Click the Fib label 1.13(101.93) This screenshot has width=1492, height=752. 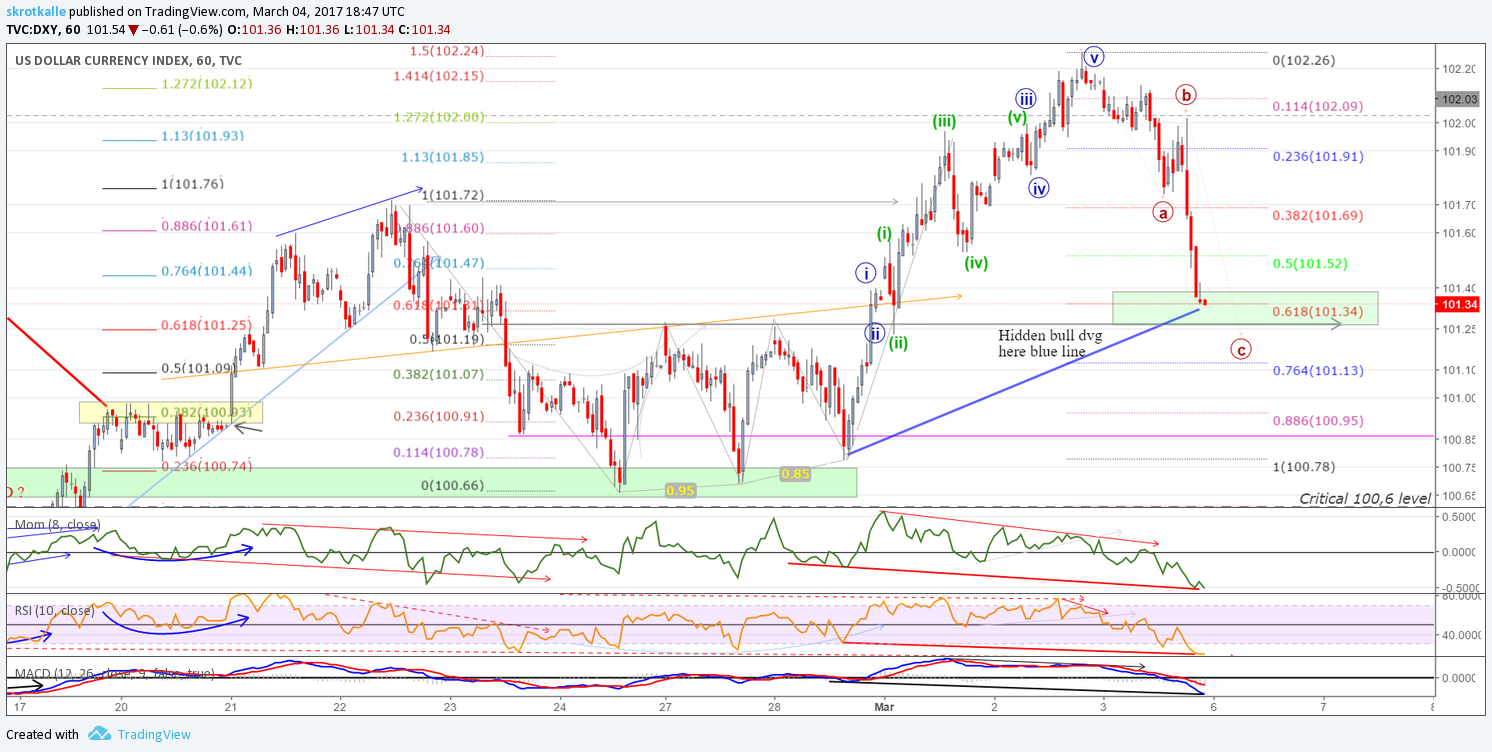(203, 135)
